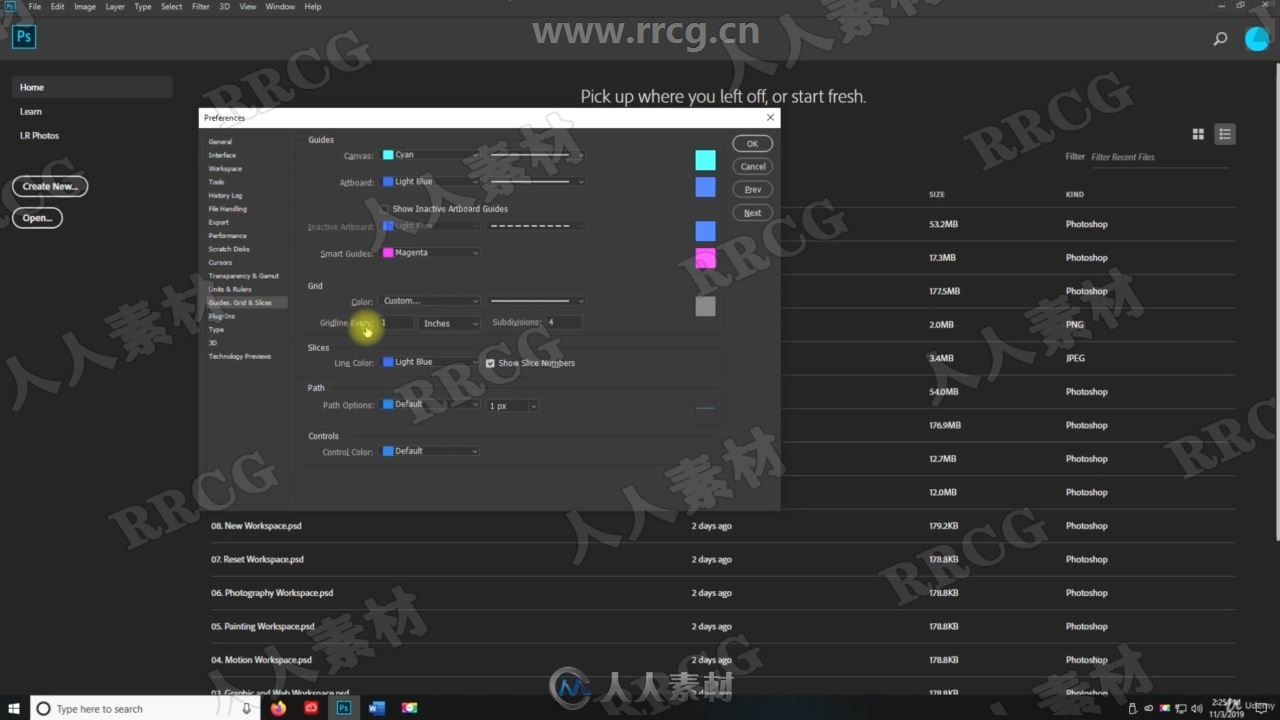Click the Create New button
1280x720 pixels.
coord(50,186)
